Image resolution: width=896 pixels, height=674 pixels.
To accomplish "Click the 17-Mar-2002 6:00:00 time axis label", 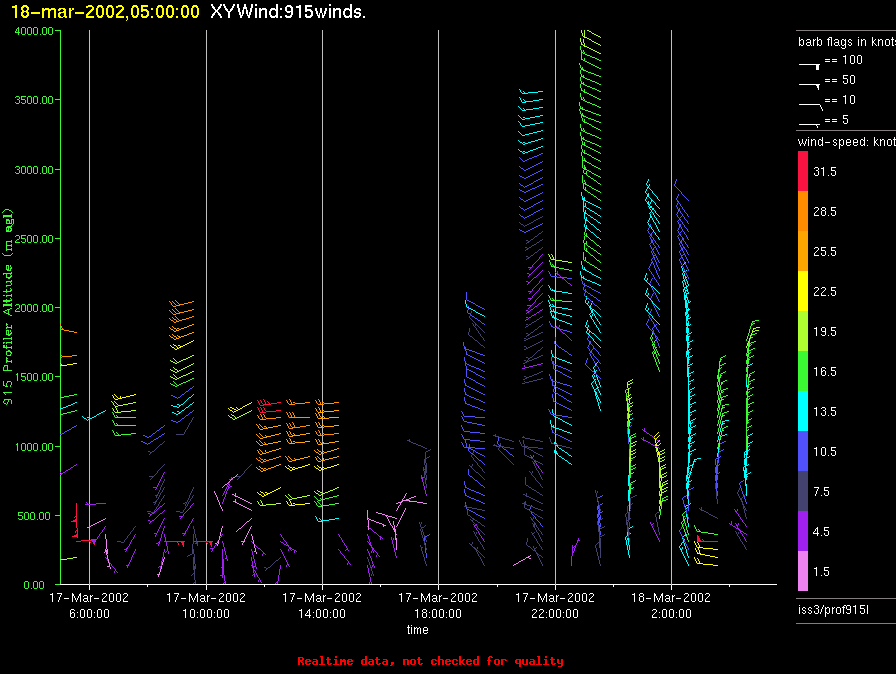I will point(89,604).
